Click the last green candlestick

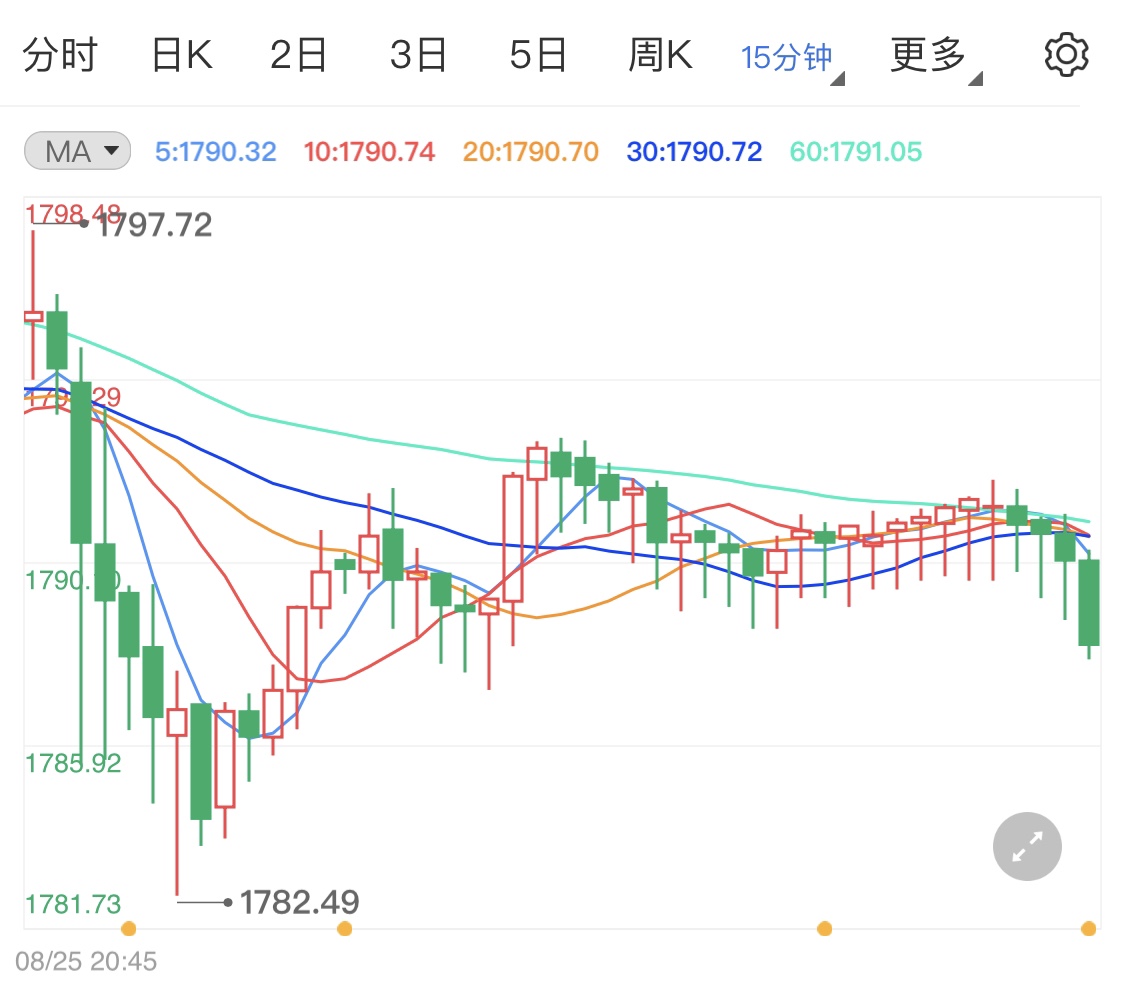click(1089, 603)
